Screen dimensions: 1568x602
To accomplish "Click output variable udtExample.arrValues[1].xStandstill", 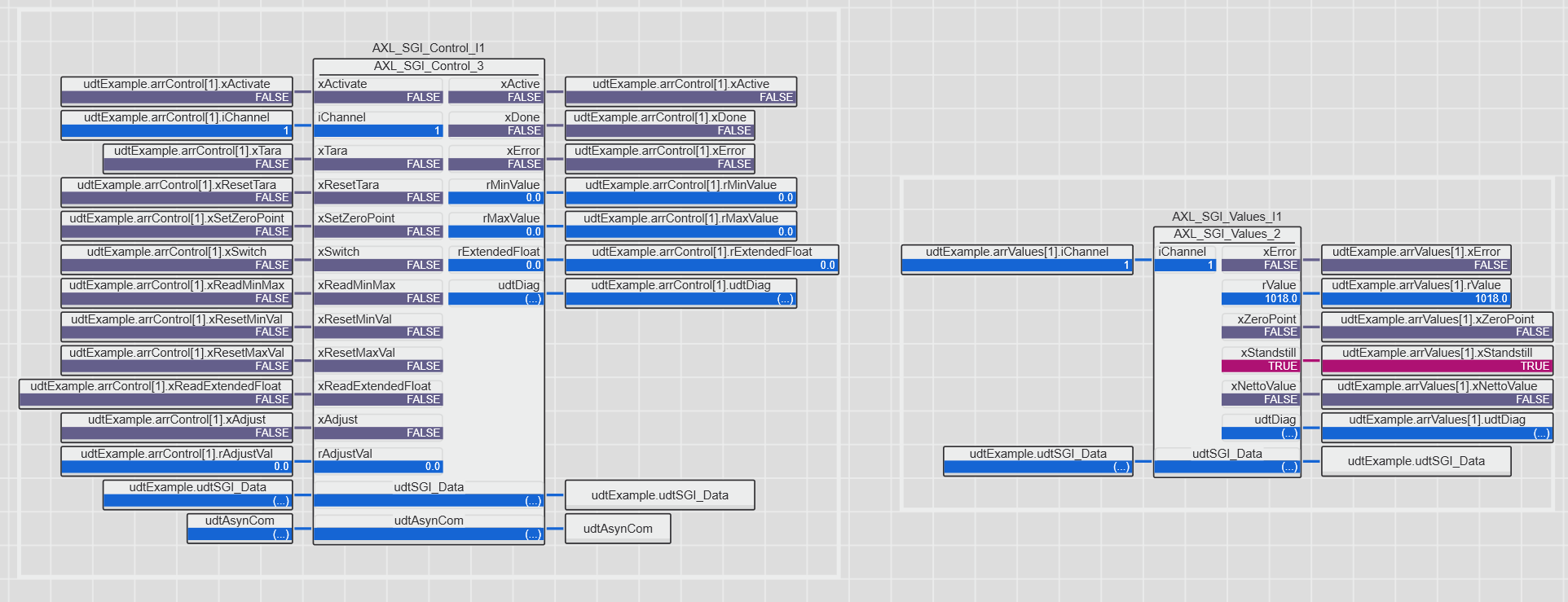I will (x=1437, y=360).
